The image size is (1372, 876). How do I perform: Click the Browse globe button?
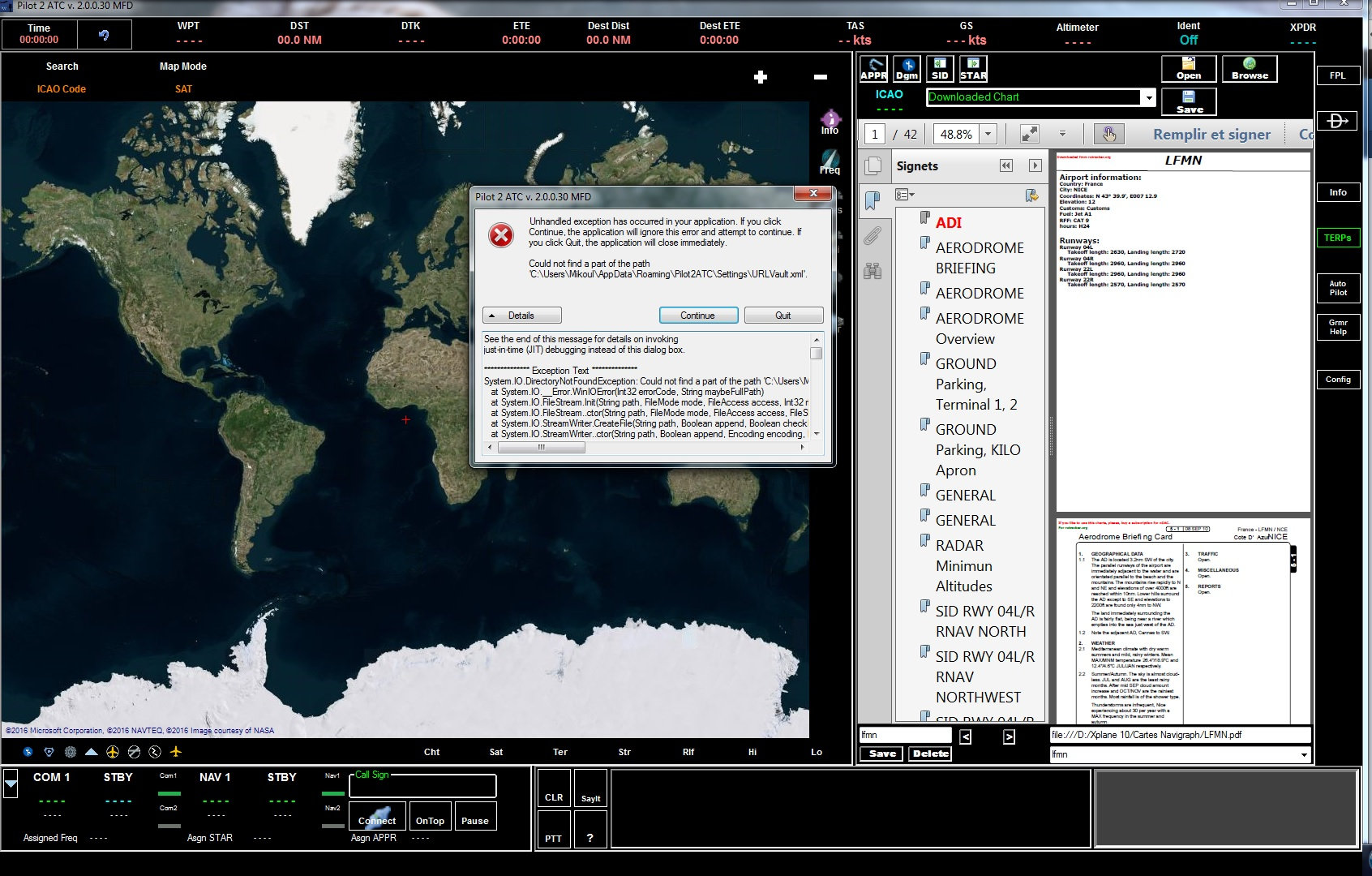point(1250,69)
